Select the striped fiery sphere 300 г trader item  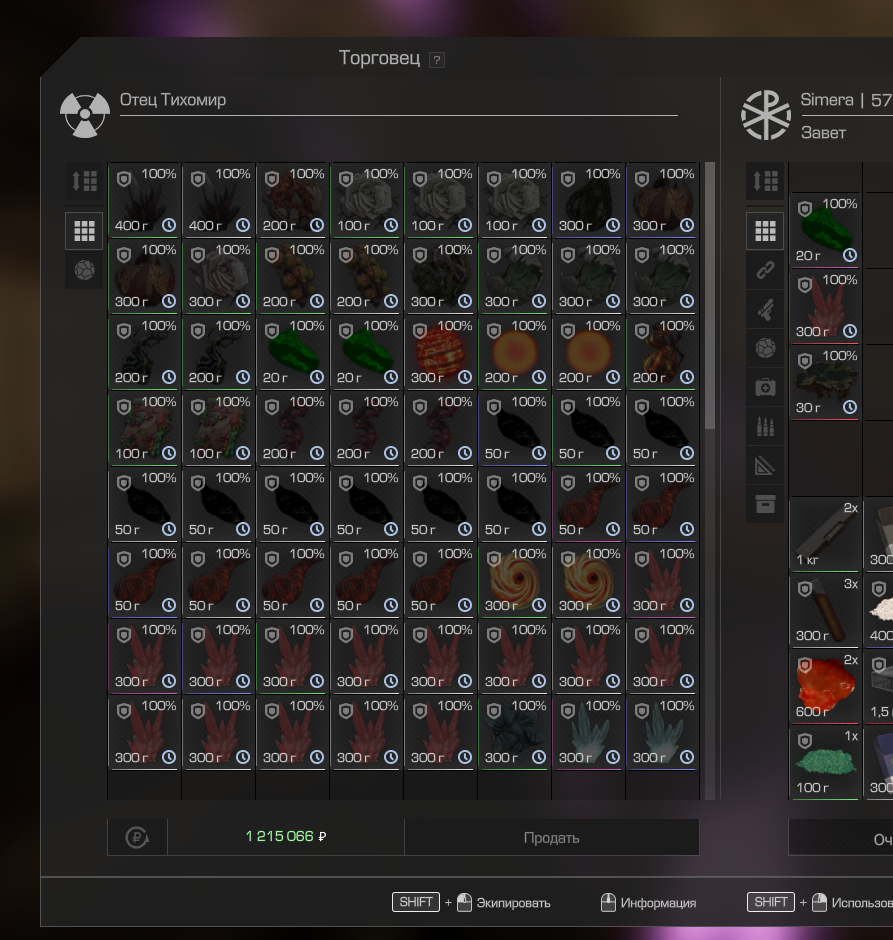click(x=441, y=352)
